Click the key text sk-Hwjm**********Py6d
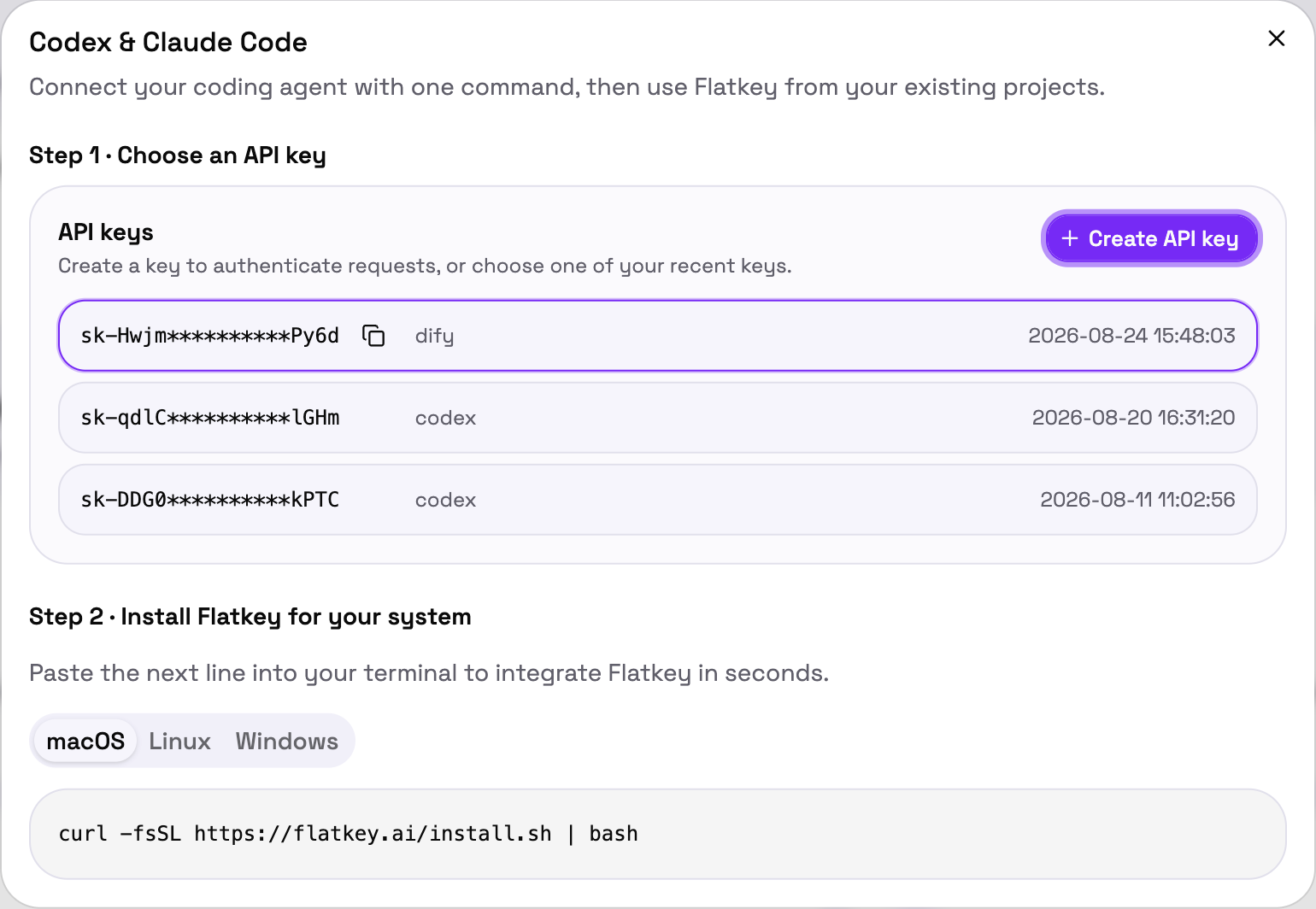The height and width of the screenshot is (909, 1316). [x=210, y=336]
